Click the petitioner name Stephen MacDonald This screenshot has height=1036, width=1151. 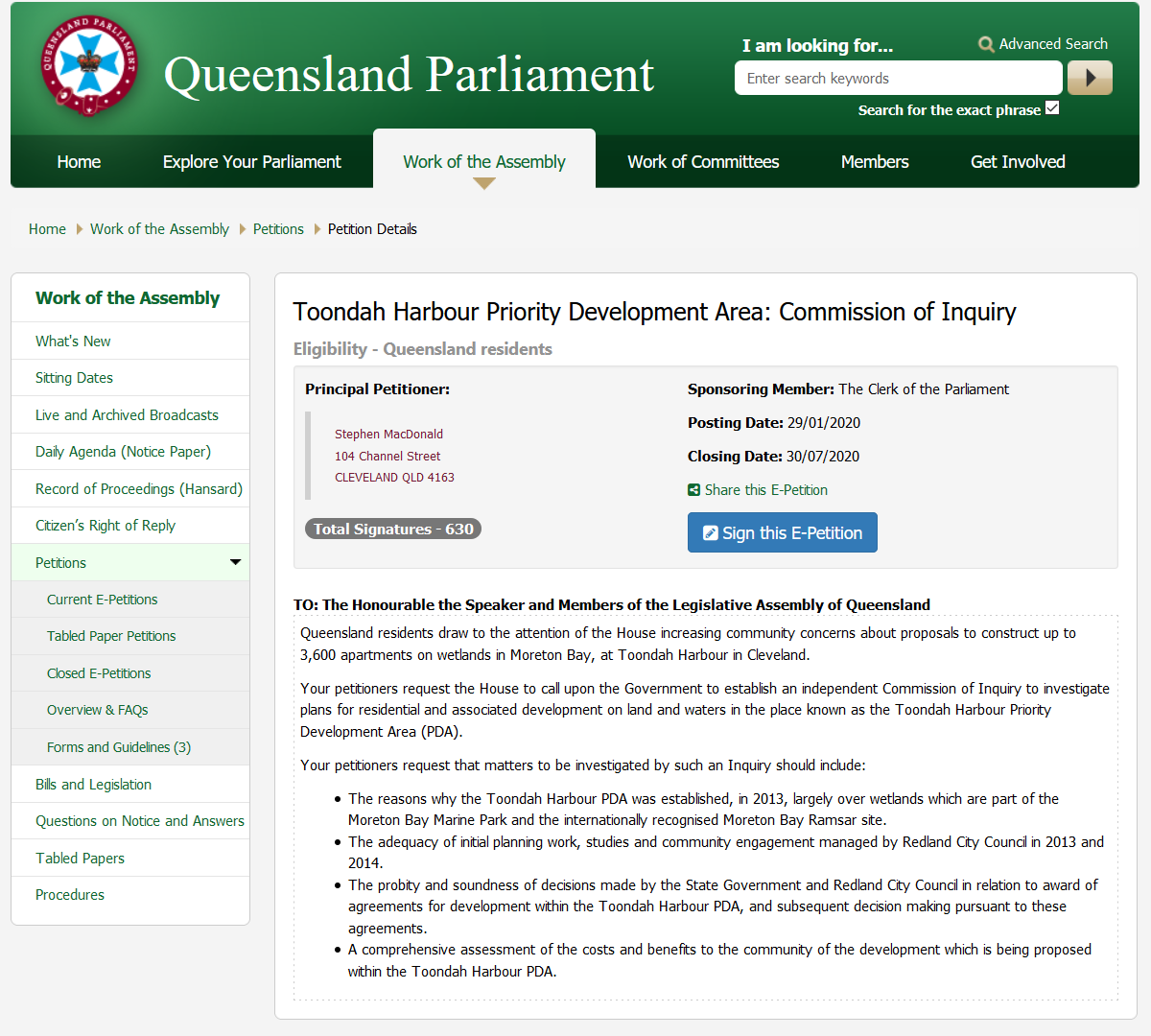click(x=388, y=435)
